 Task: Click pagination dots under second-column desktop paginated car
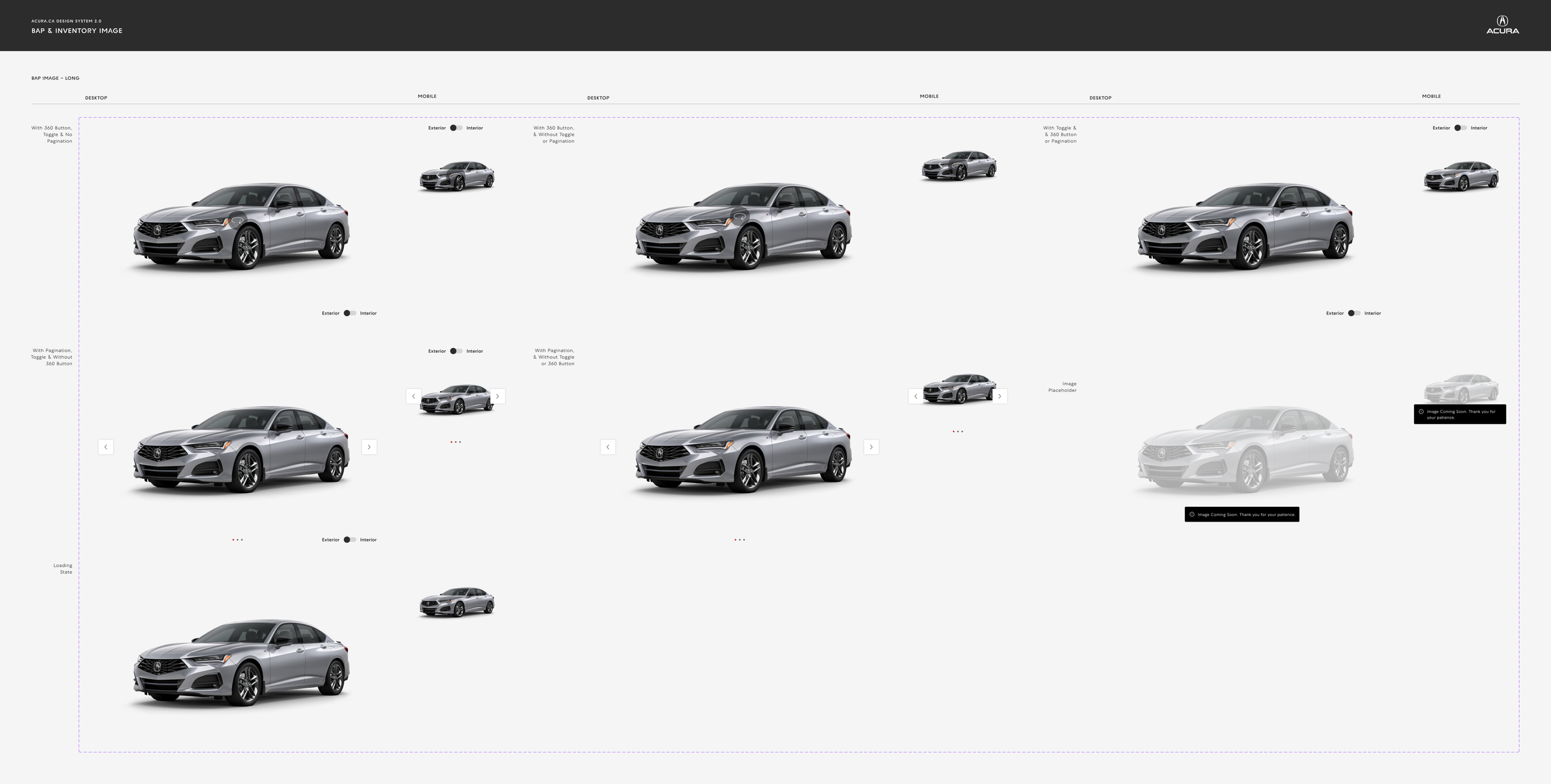pos(740,540)
